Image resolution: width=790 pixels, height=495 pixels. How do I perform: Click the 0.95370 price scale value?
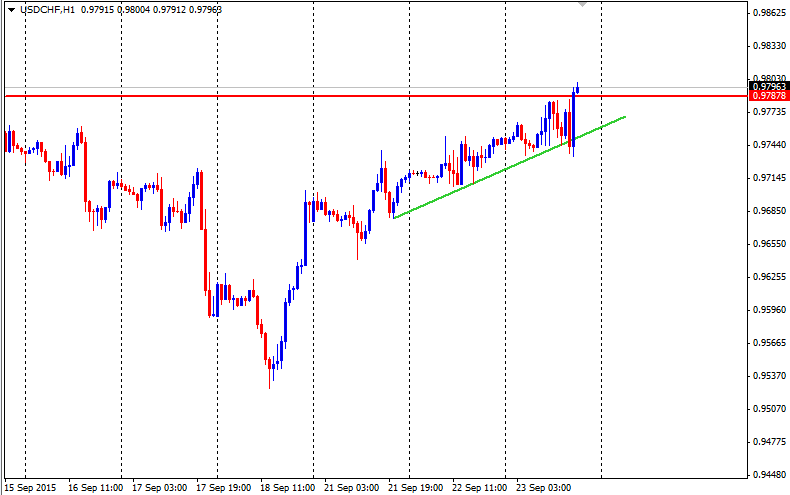pos(769,376)
